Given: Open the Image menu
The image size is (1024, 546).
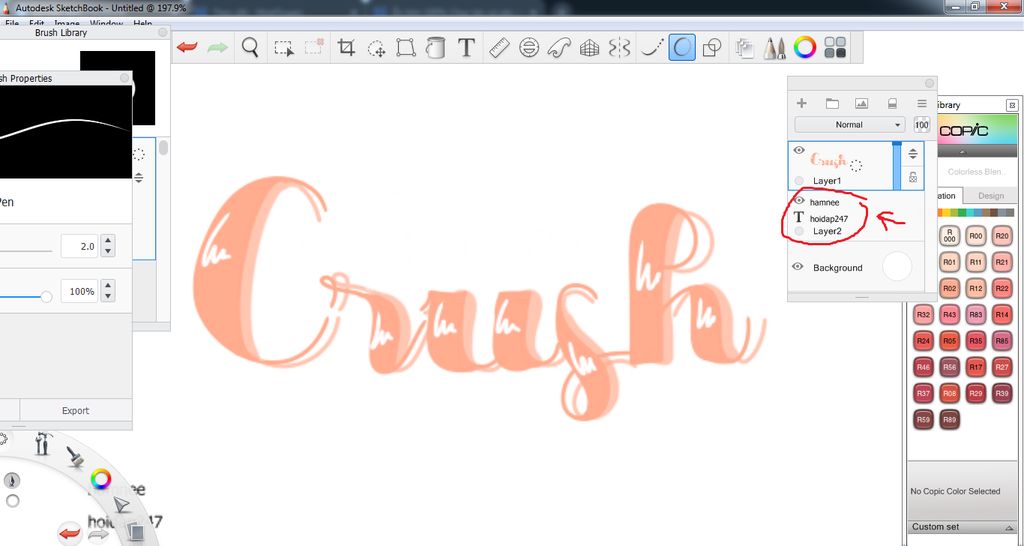Looking at the screenshot, I should (x=67, y=24).
